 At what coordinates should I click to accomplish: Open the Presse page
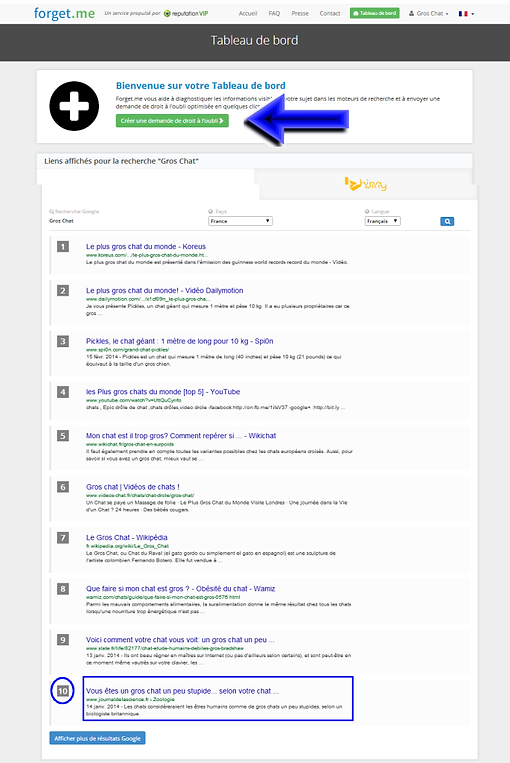[x=300, y=14]
